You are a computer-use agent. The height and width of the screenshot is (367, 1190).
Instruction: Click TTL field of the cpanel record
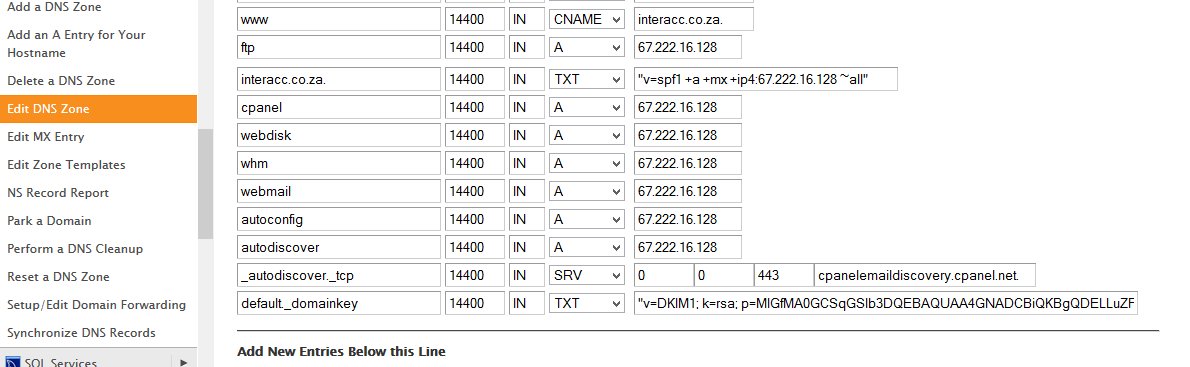tap(475, 107)
